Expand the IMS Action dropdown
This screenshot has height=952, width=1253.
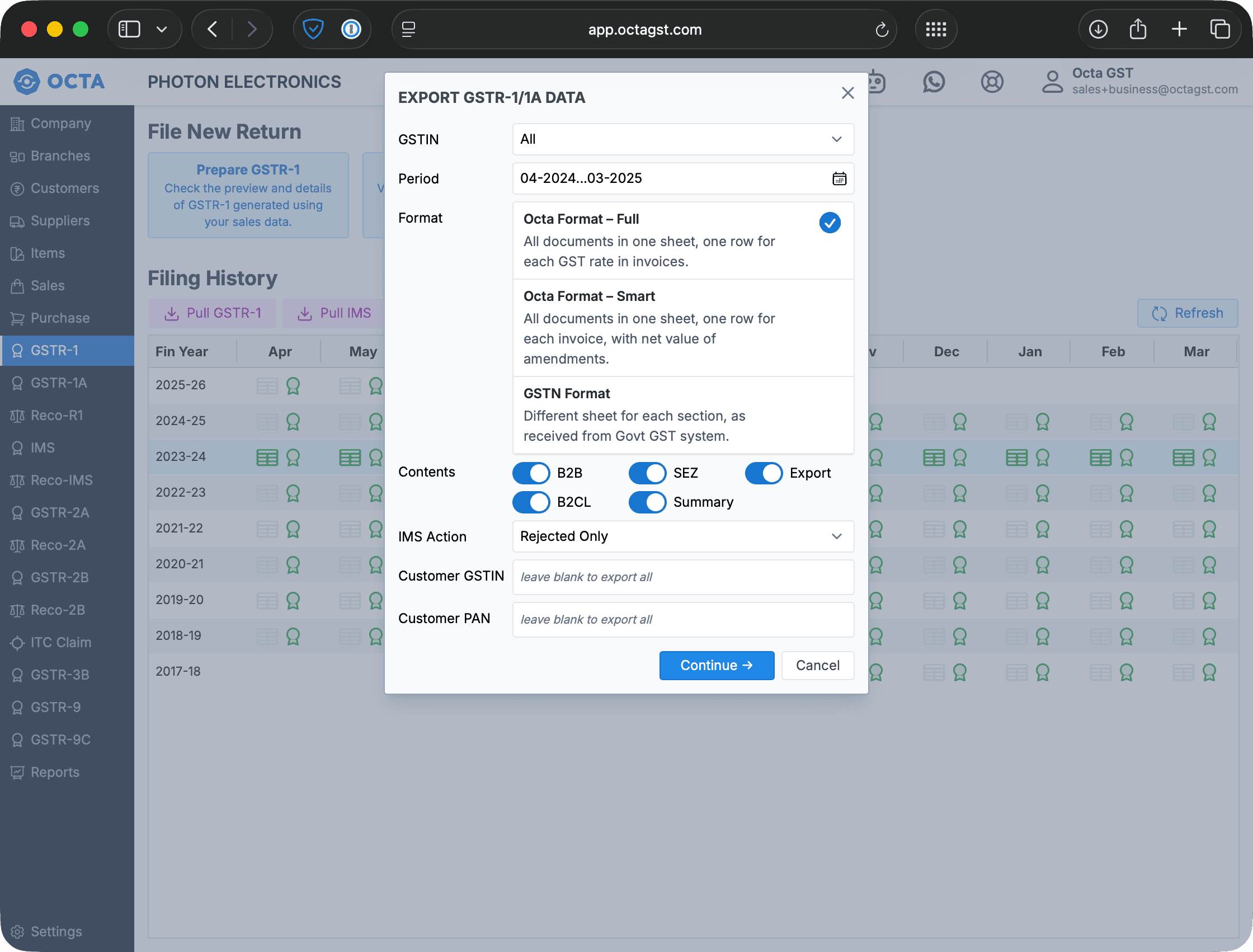click(682, 536)
